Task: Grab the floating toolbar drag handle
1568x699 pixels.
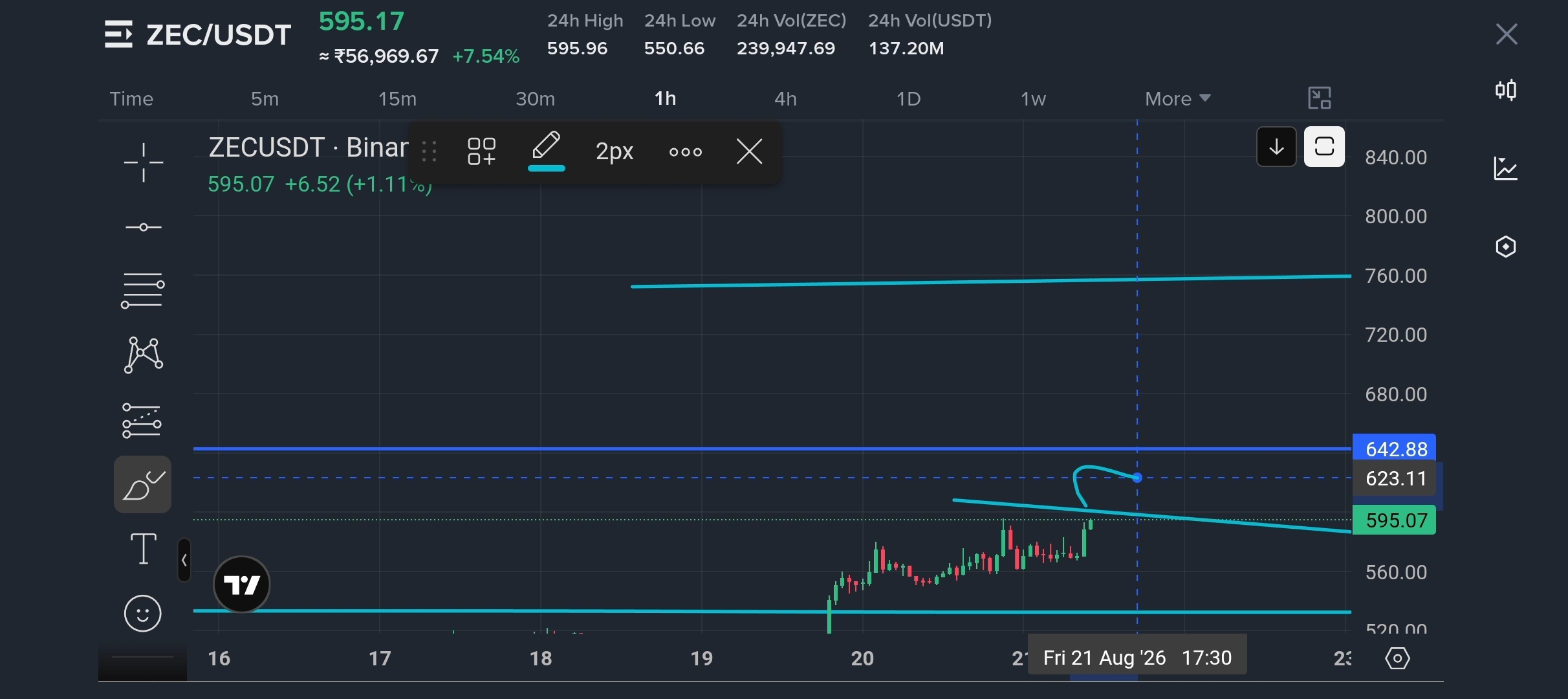Action: click(429, 151)
